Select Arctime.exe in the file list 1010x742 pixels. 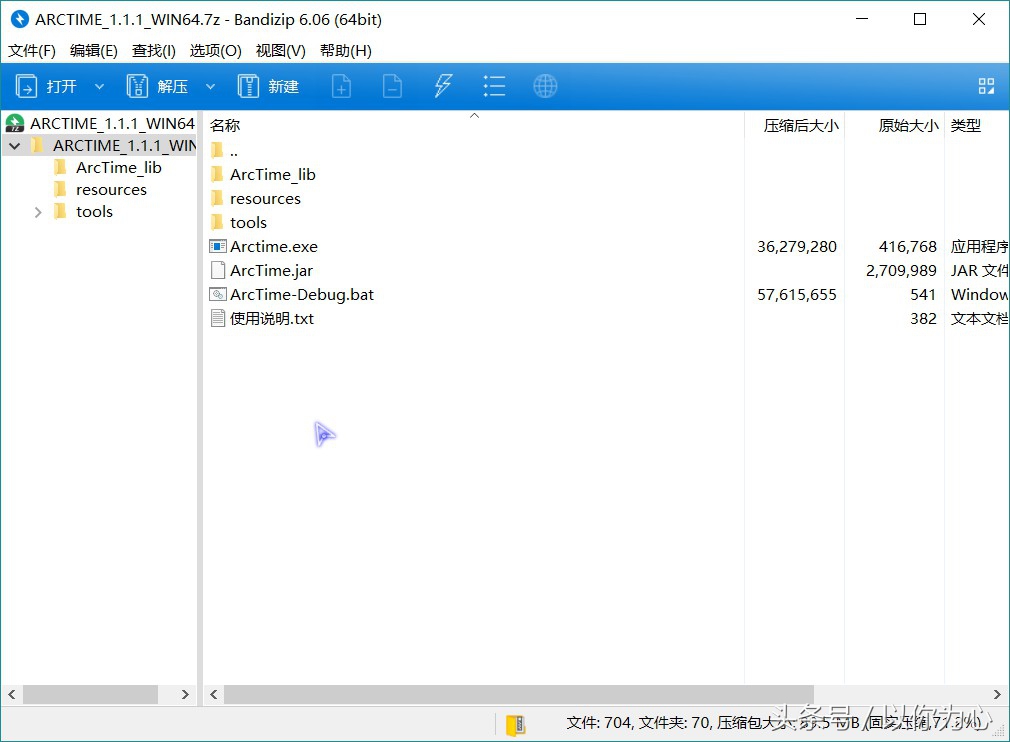click(273, 246)
